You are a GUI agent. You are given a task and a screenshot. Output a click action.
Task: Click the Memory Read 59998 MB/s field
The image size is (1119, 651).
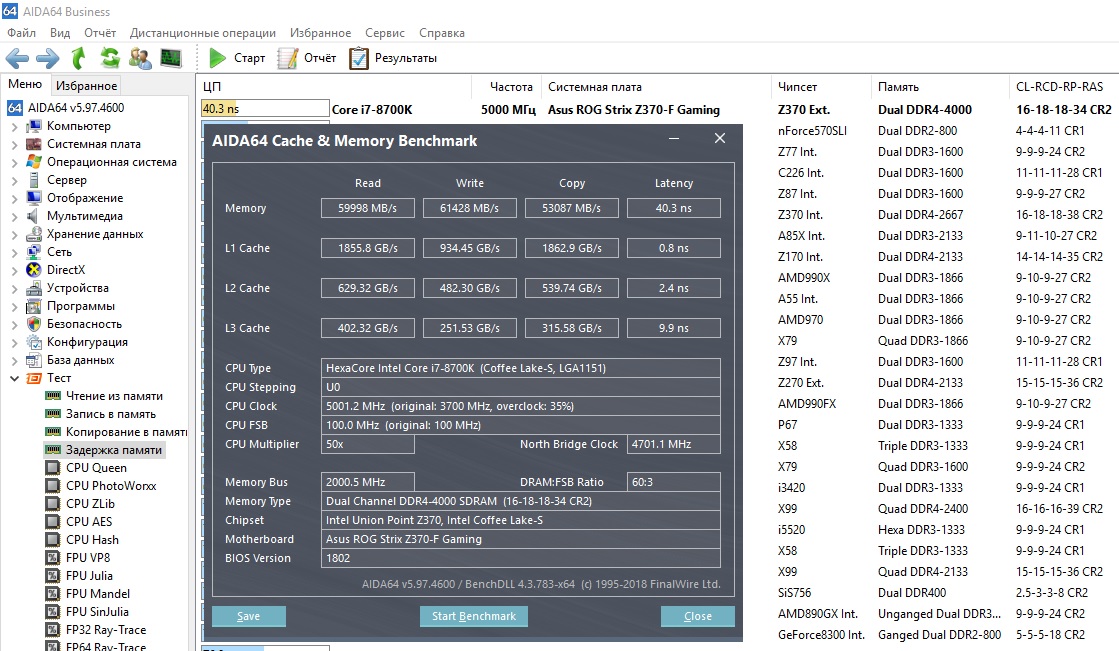[368, 208]
